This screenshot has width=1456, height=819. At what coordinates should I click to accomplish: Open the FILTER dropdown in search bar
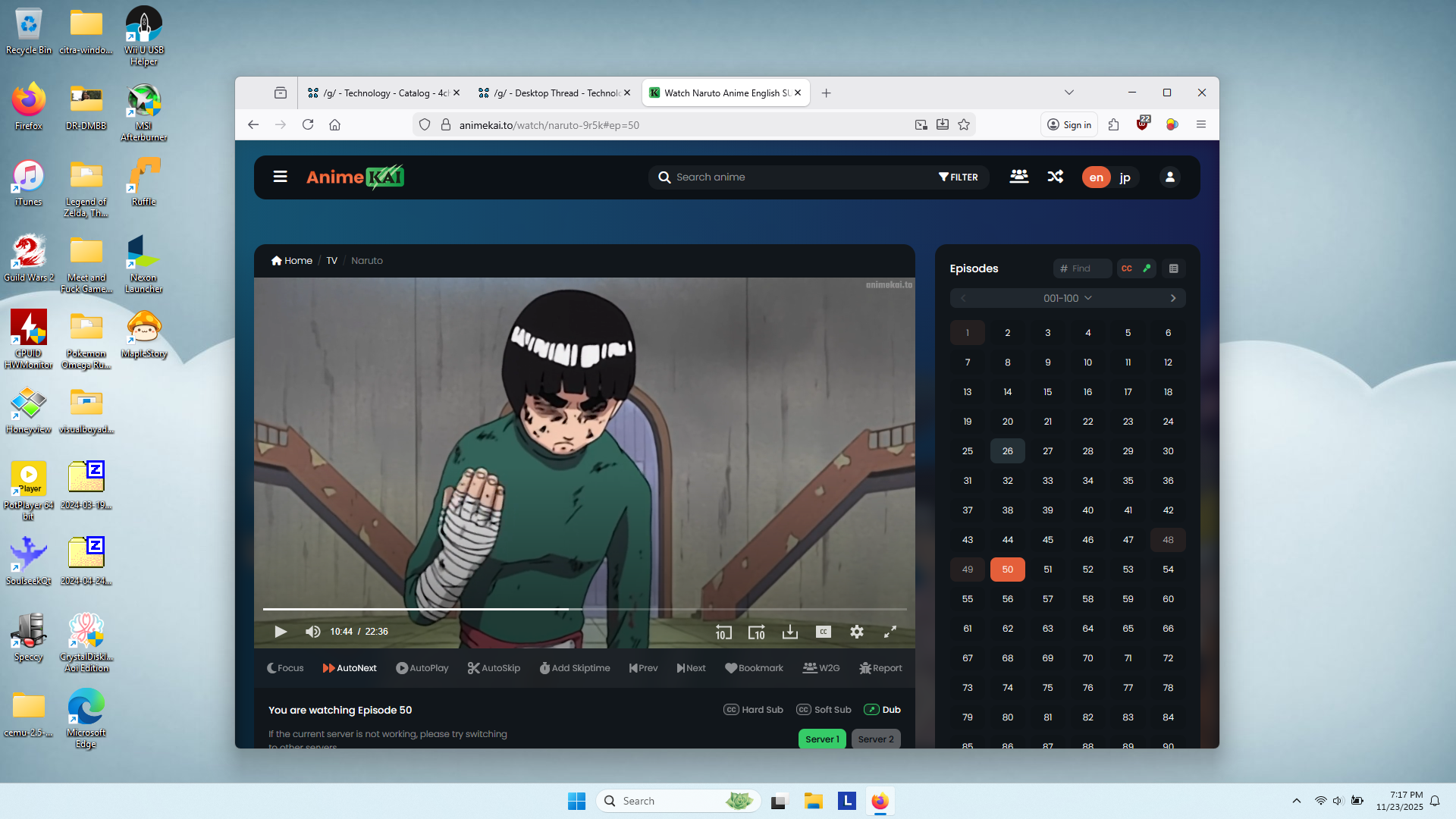tap(959, 177)
